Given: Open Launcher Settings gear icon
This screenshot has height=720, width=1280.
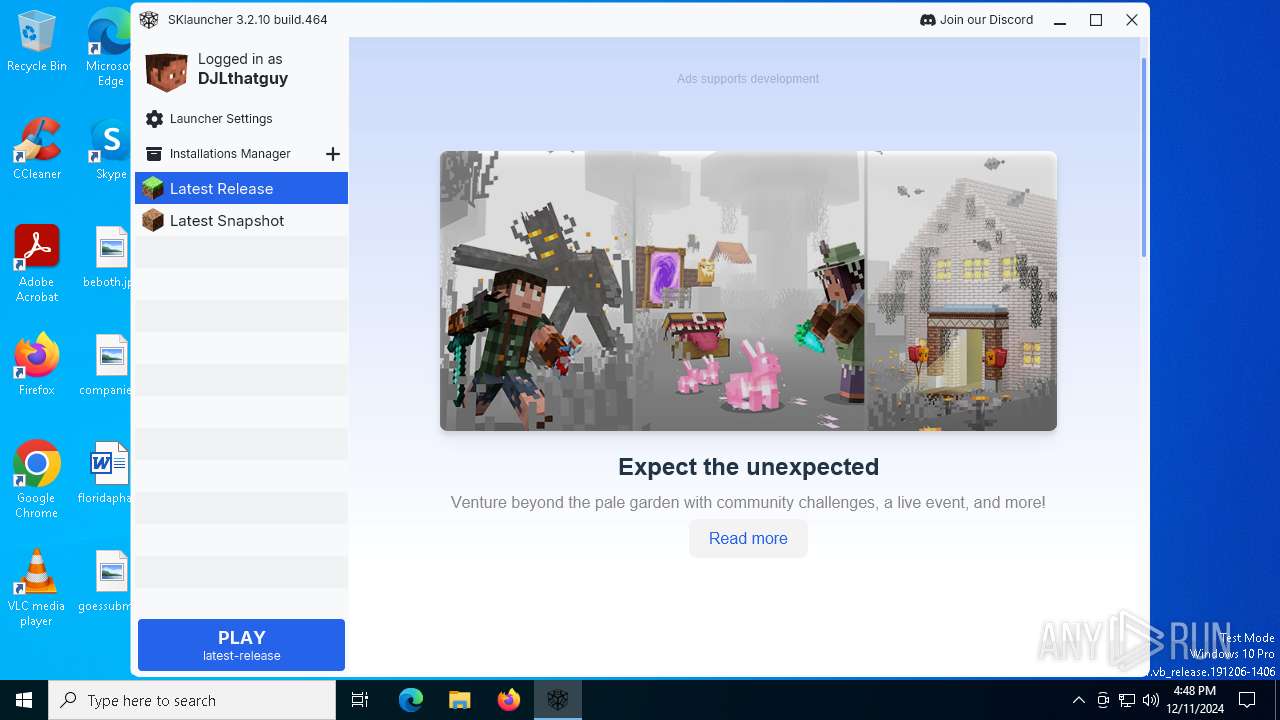Looking at the screenshot, I should tap(154, 119).
